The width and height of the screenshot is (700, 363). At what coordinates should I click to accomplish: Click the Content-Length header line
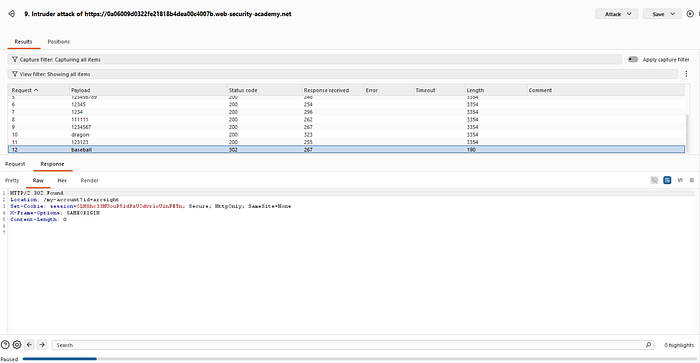pos(38,220)
